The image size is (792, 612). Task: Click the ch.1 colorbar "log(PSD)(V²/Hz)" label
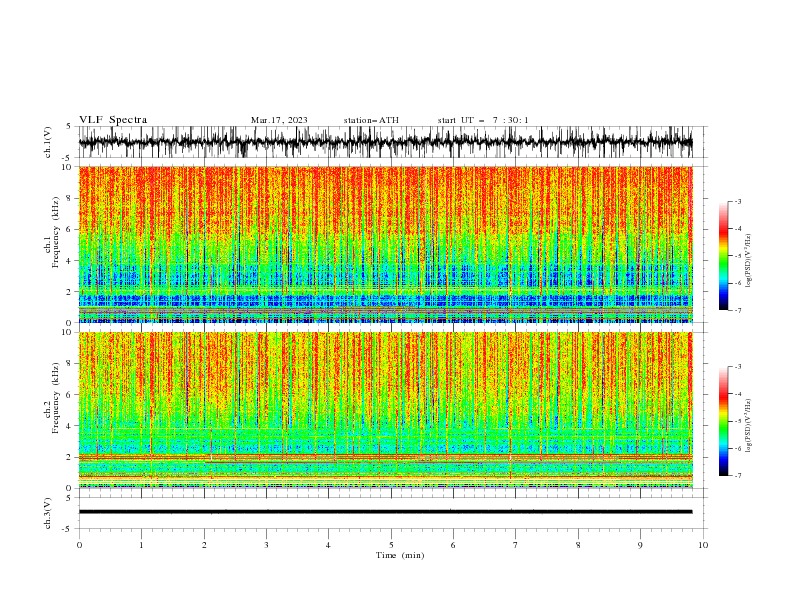[x=748, y=261]
